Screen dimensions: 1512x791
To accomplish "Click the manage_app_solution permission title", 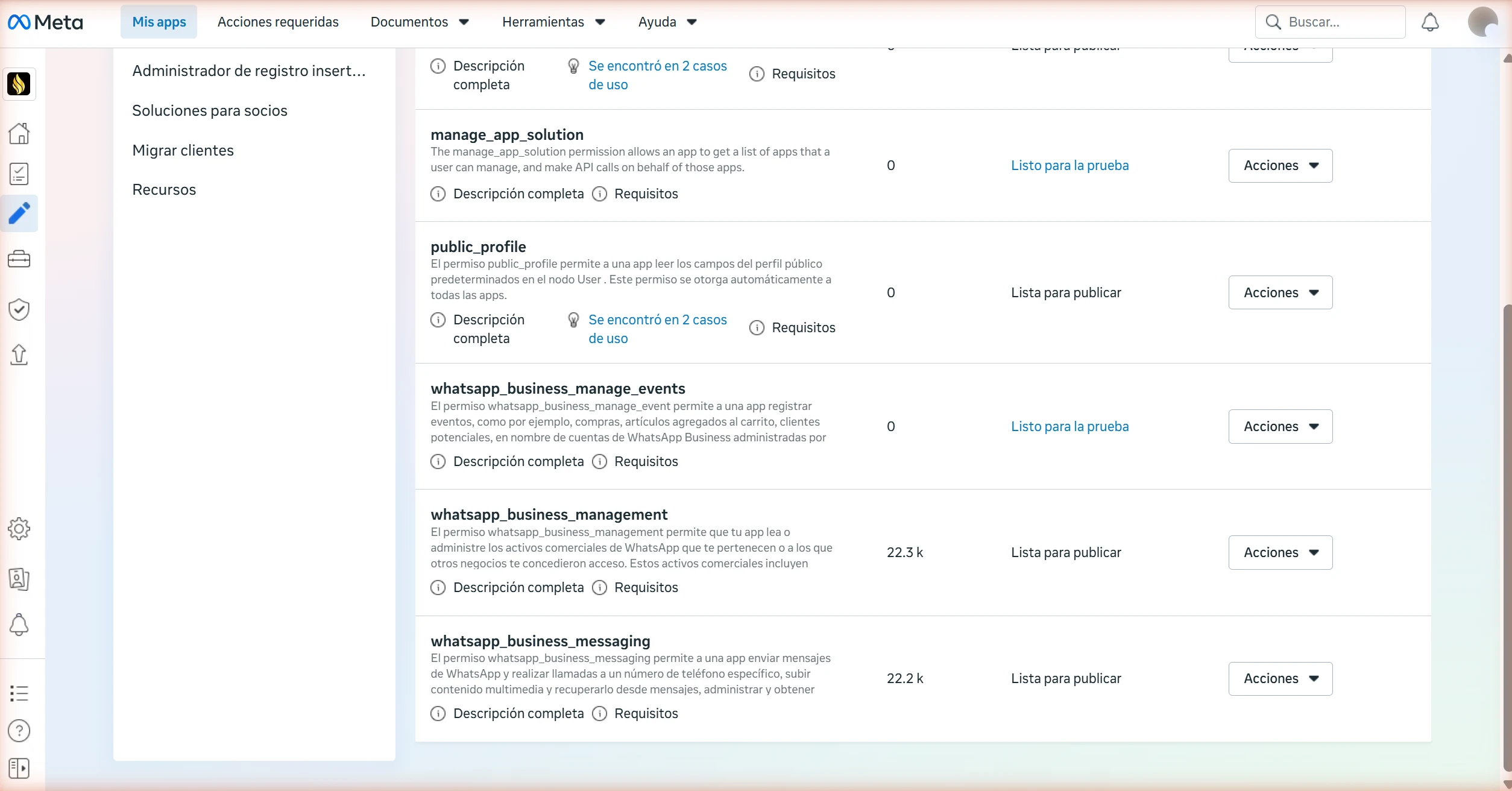I will coord(507,134).
